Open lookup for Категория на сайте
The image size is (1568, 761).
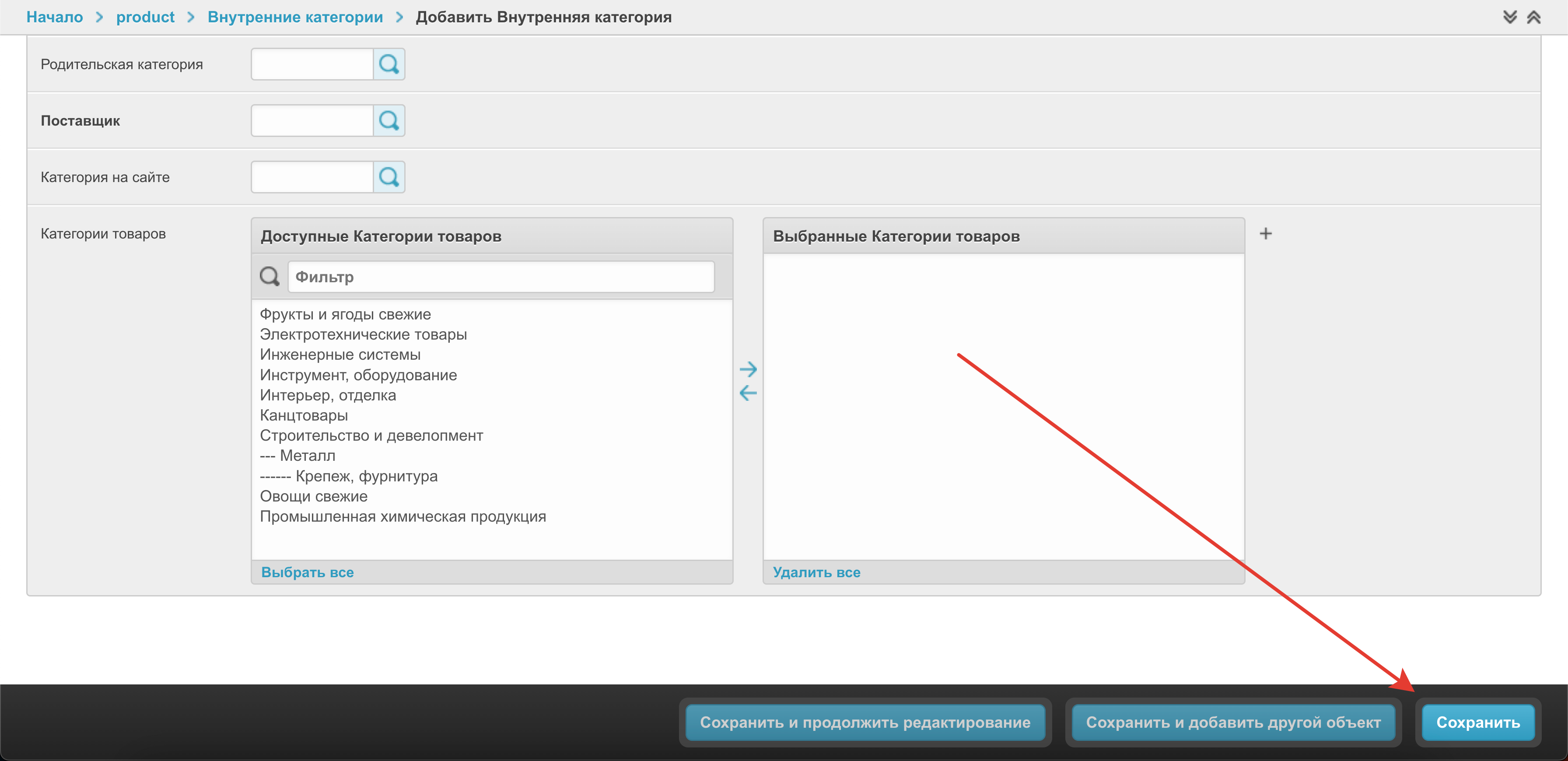click(388, 177)
